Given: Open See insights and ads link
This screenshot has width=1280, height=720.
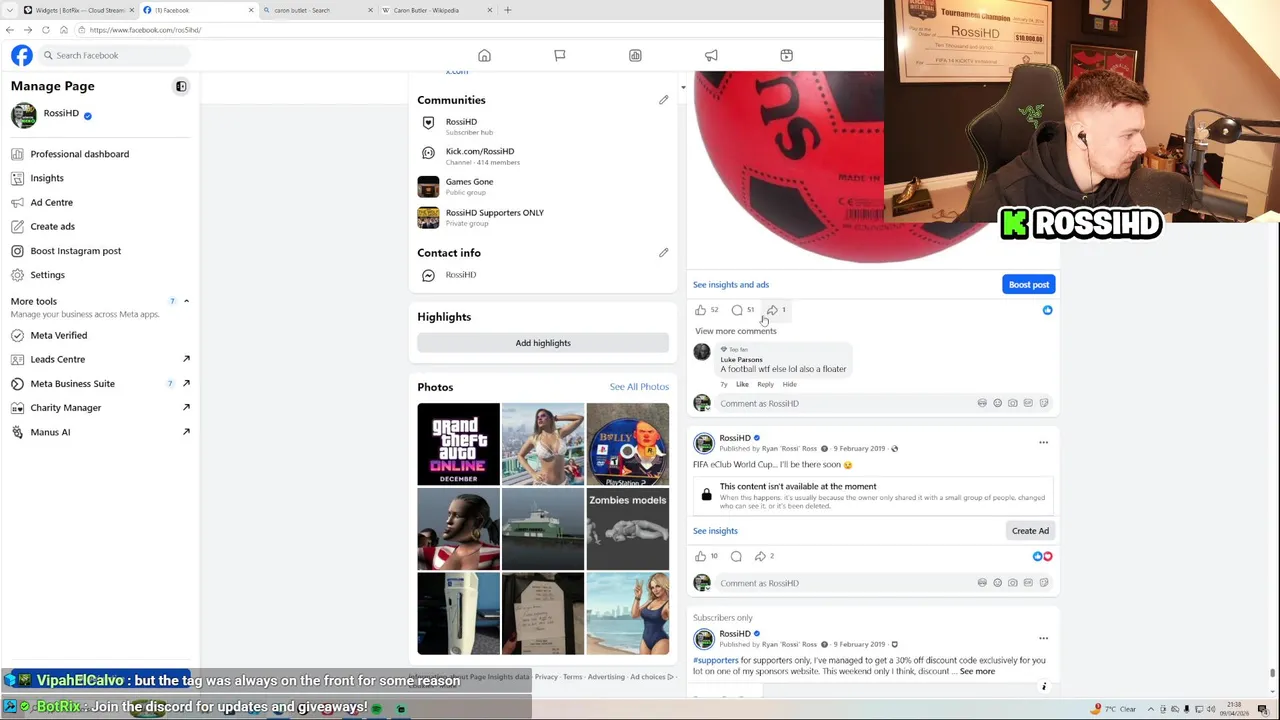Looking at the screenshot, I should pos(731,285).
